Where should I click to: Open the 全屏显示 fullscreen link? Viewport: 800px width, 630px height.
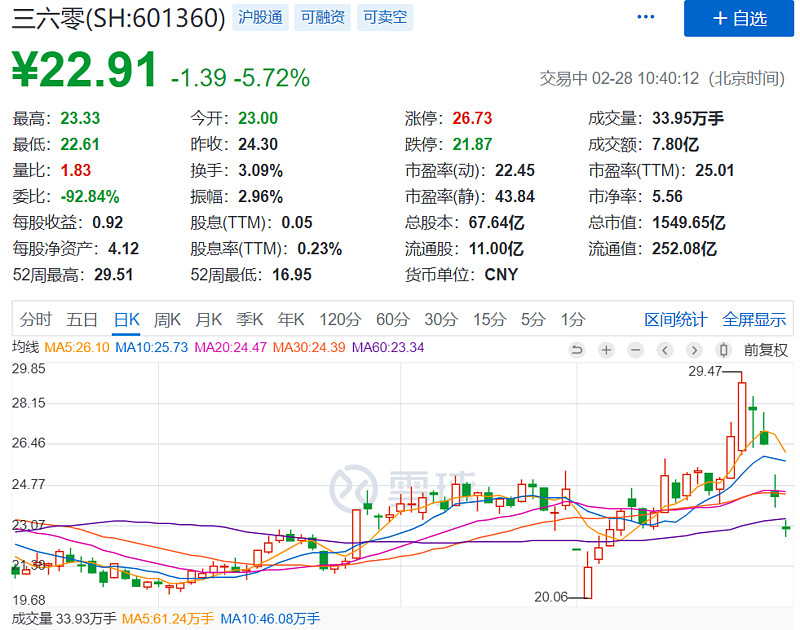[x=754, y=319]
